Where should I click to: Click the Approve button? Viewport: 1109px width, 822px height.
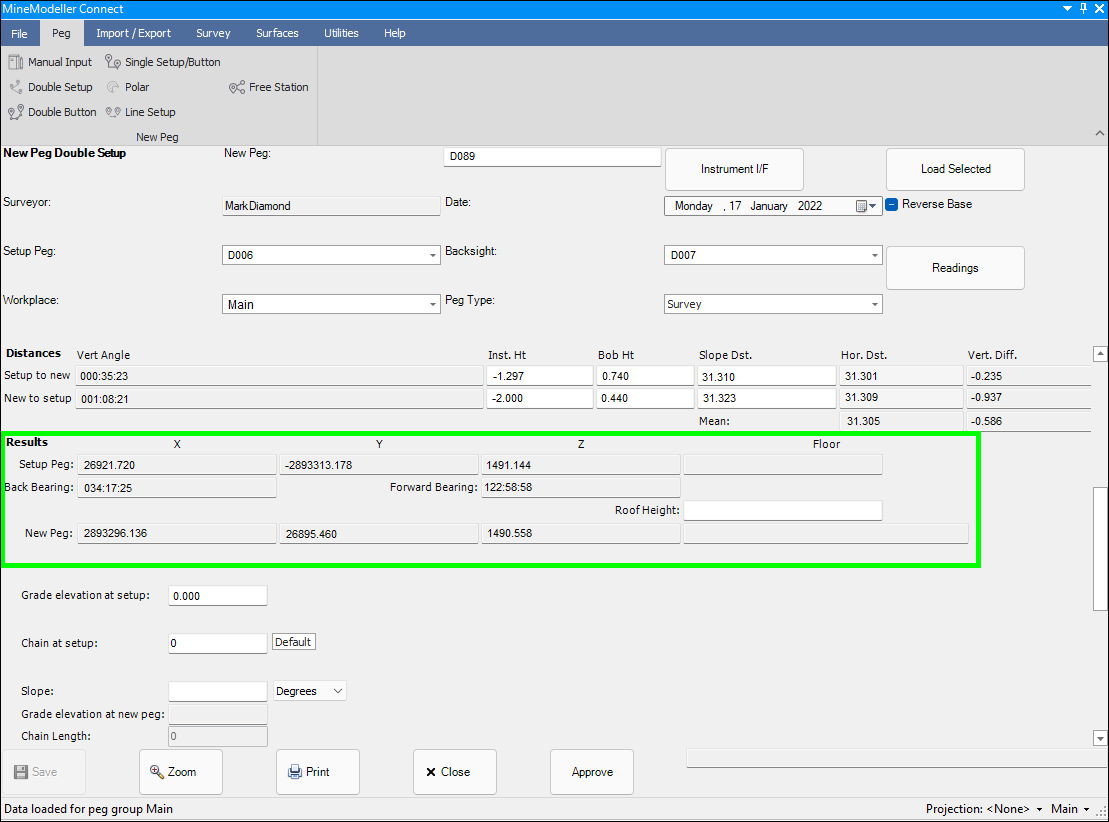(592, 772)
